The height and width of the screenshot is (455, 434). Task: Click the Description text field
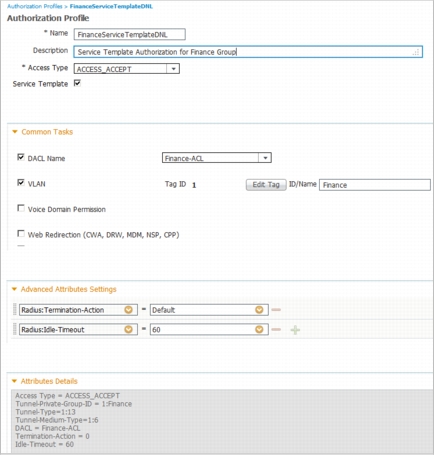[248, 52]
